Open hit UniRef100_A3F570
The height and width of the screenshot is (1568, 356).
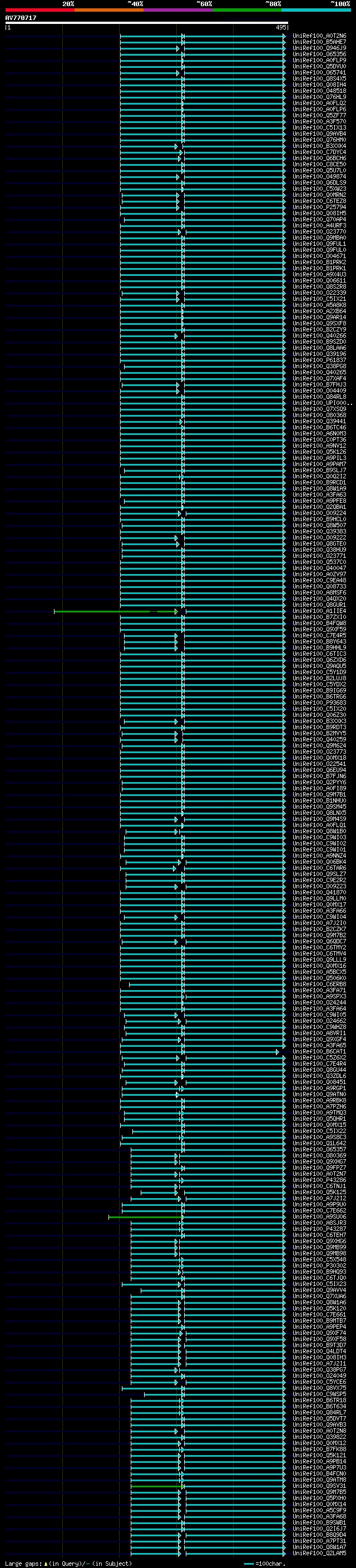pyautogui.click(x=319, y=122)
